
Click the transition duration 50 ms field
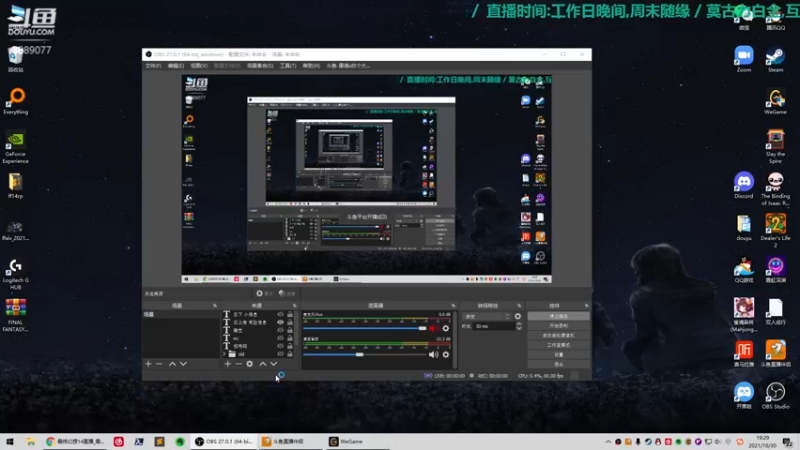493,326
